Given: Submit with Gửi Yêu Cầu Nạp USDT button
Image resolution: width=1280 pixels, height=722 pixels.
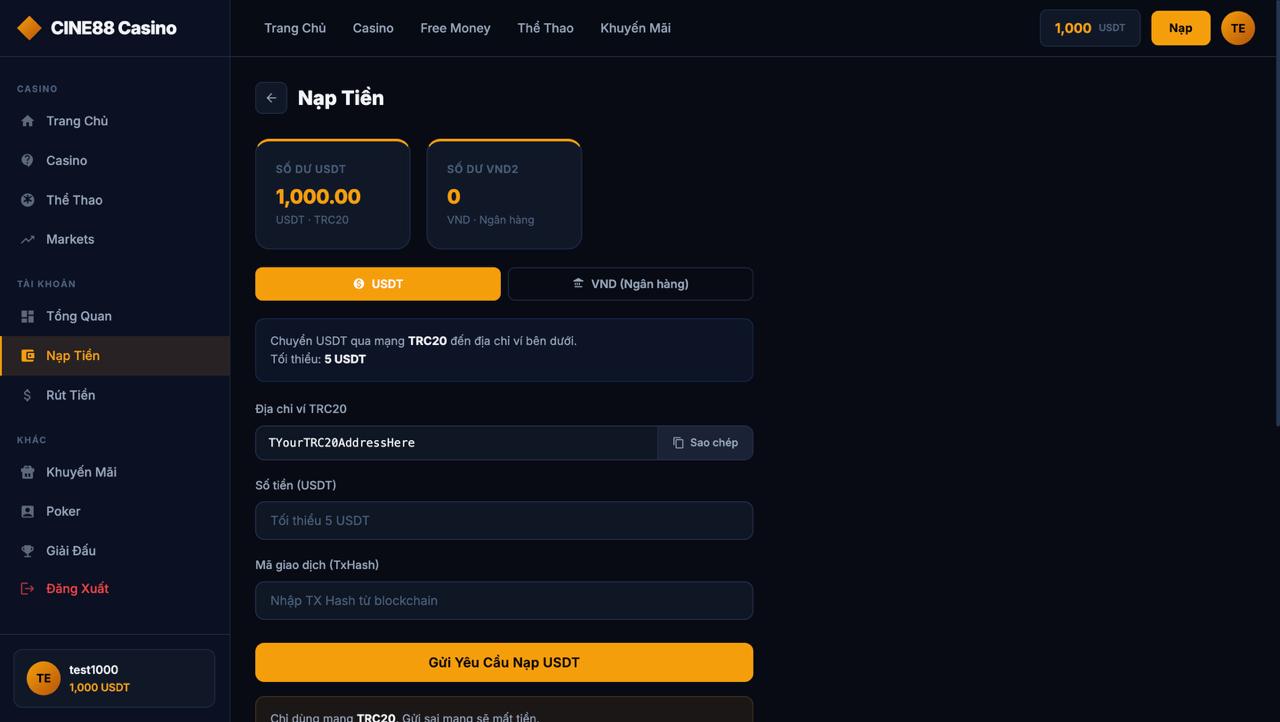Looking at the screenshot, I should tap(504, 662).
